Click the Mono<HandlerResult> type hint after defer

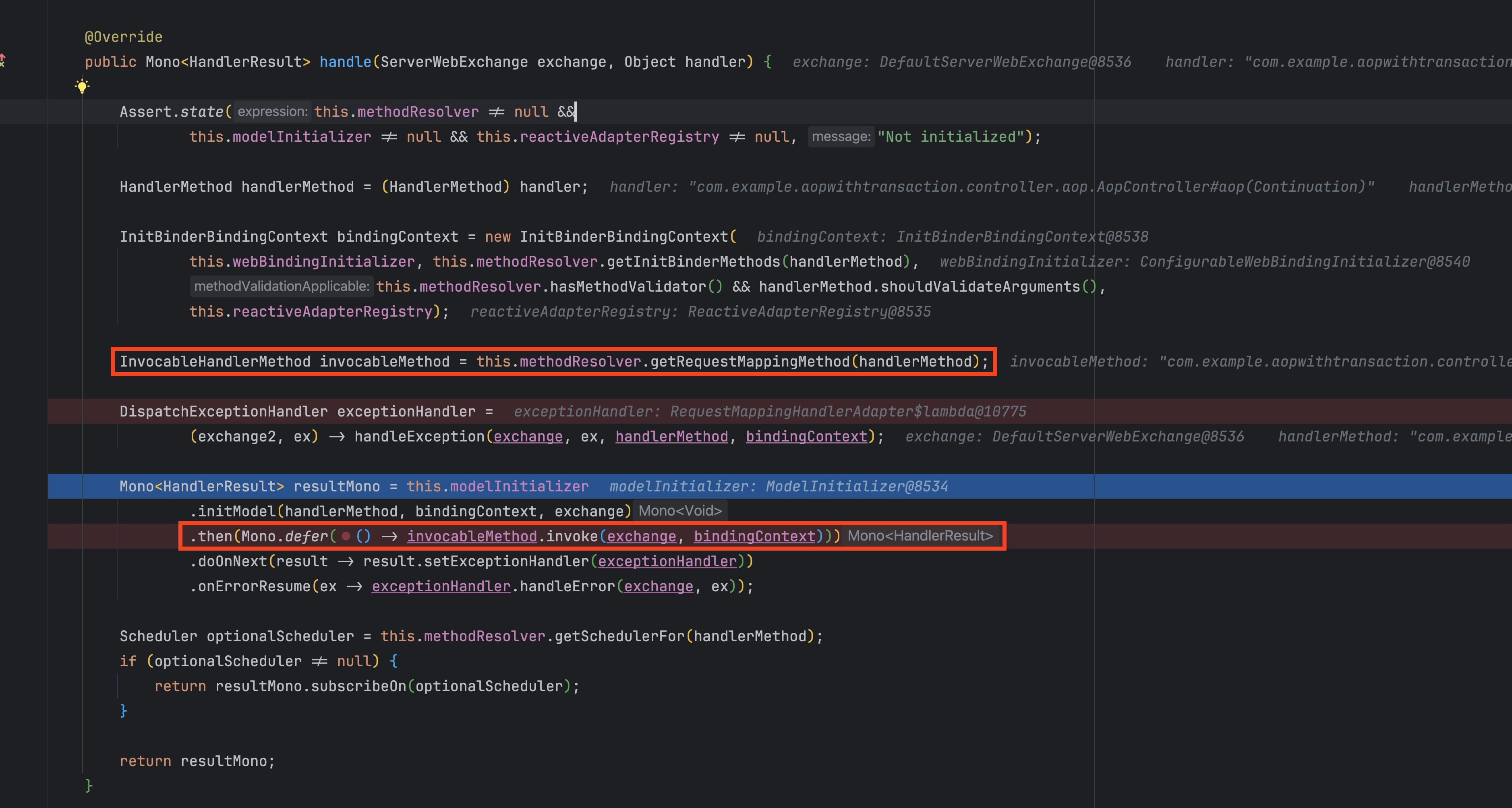[920, 536]
